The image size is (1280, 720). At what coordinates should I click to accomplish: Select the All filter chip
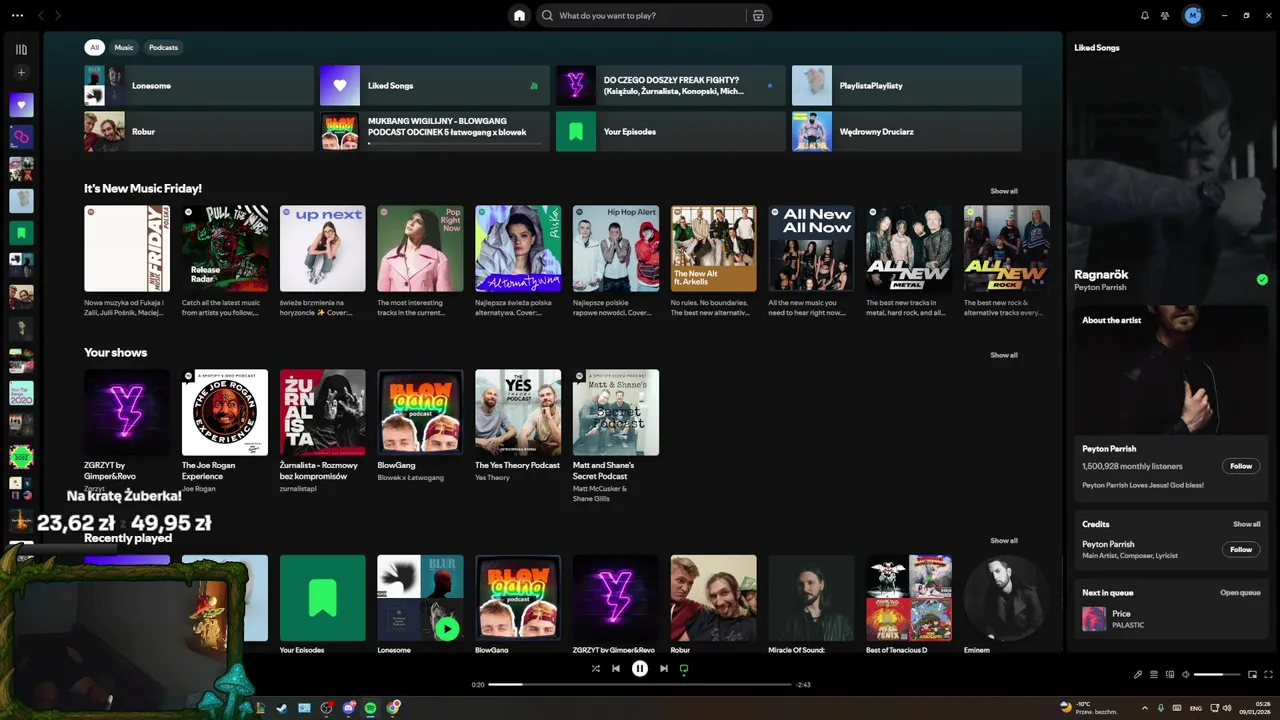tap(94, 47)
